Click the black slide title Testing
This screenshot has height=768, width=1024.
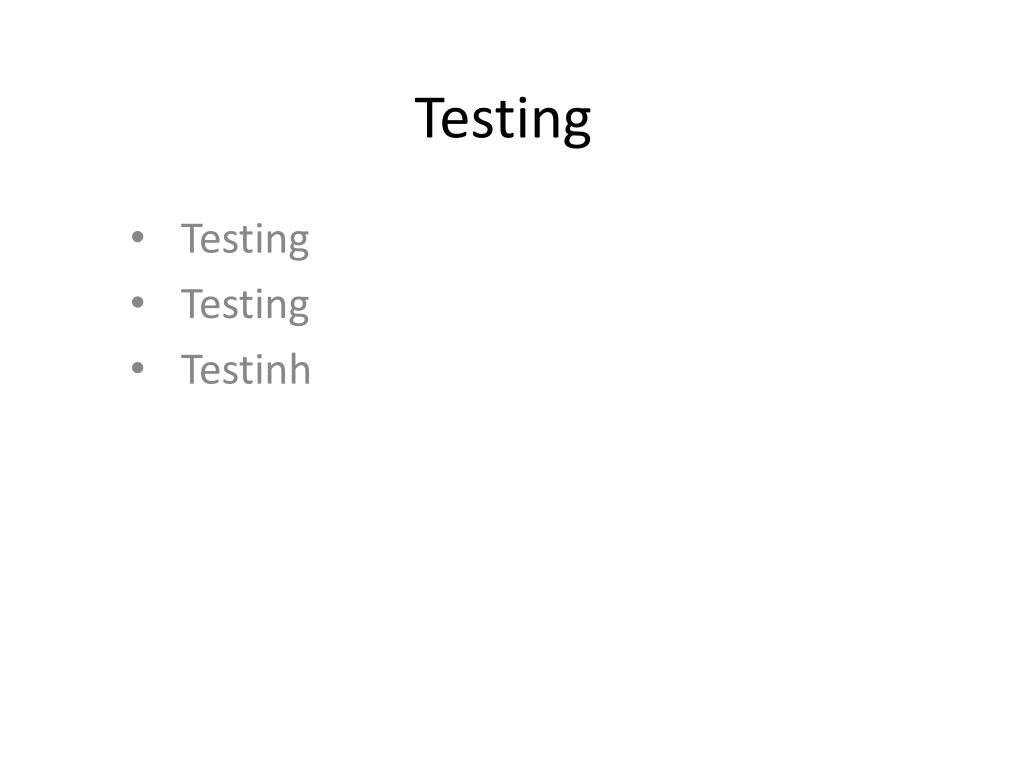(x=503, y=120)
